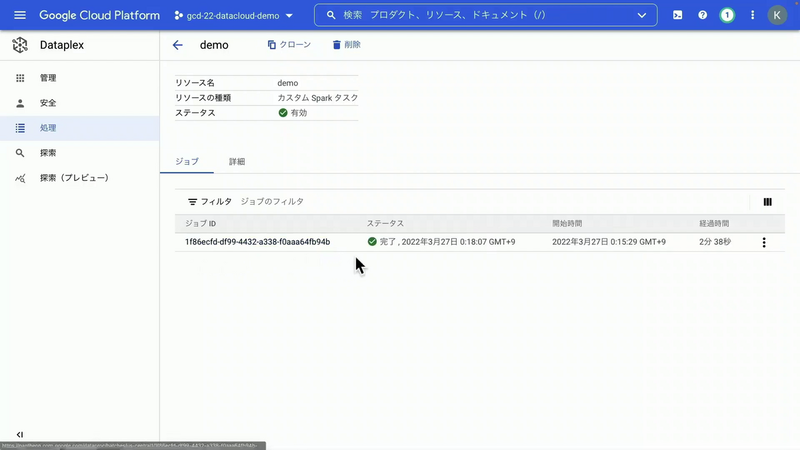Click the クローン button
This screenshot has height=450, width=800.
coord(289,45)
